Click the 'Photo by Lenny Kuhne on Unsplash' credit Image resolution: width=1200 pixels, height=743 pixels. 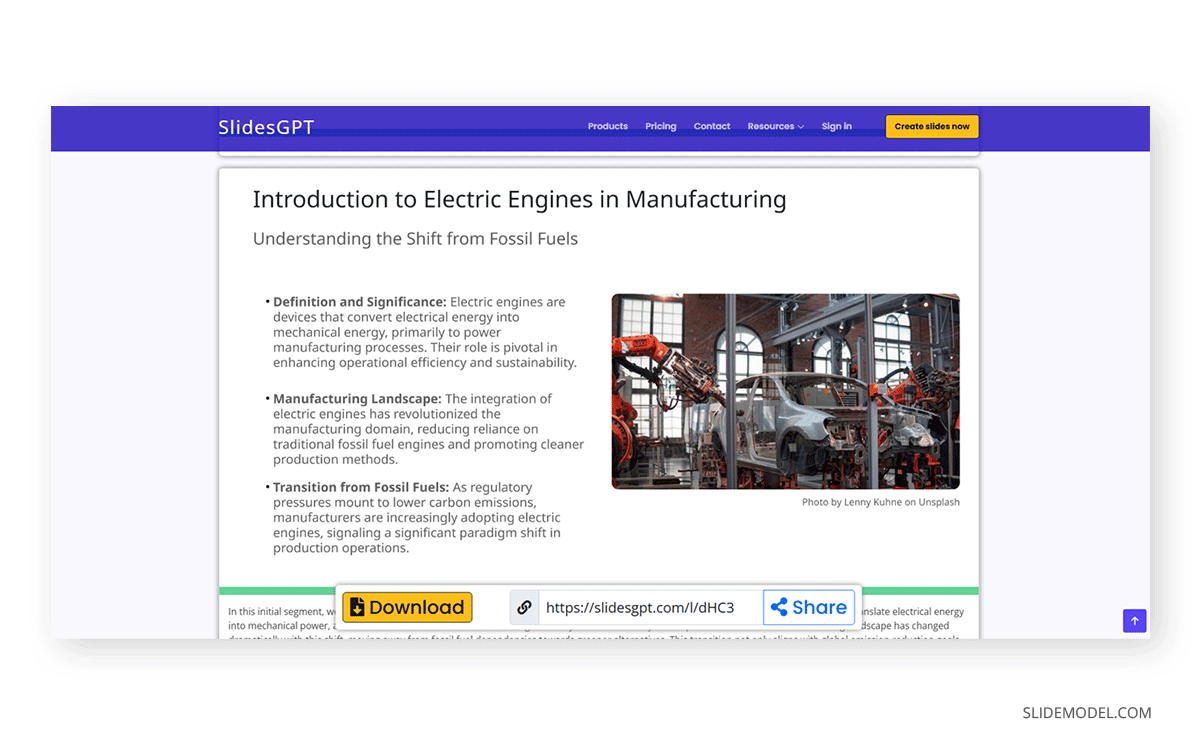[x=880, y=502]
